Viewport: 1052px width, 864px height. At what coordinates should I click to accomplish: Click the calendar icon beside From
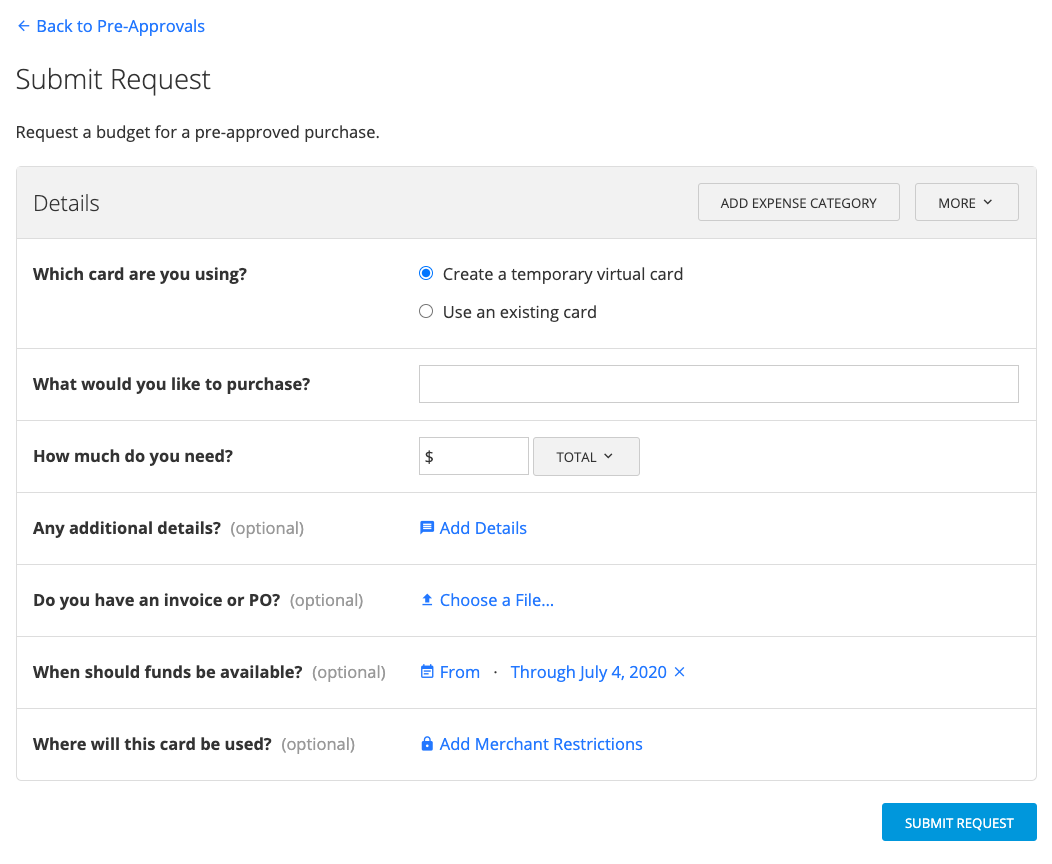[x=428, y=671]
